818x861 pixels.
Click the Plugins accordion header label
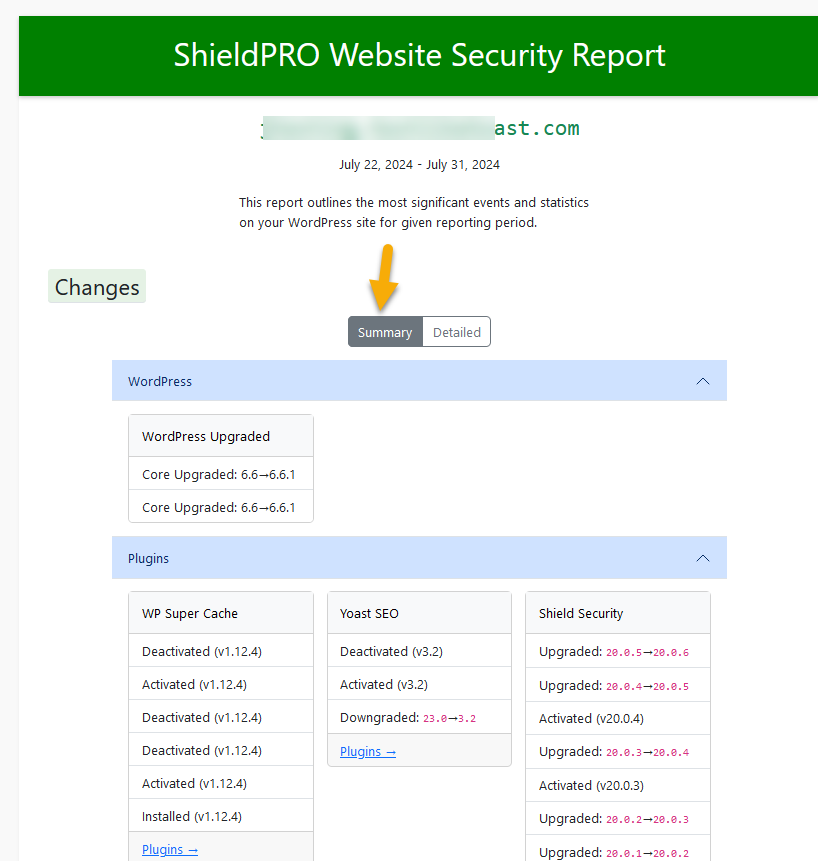click(148, 558)
